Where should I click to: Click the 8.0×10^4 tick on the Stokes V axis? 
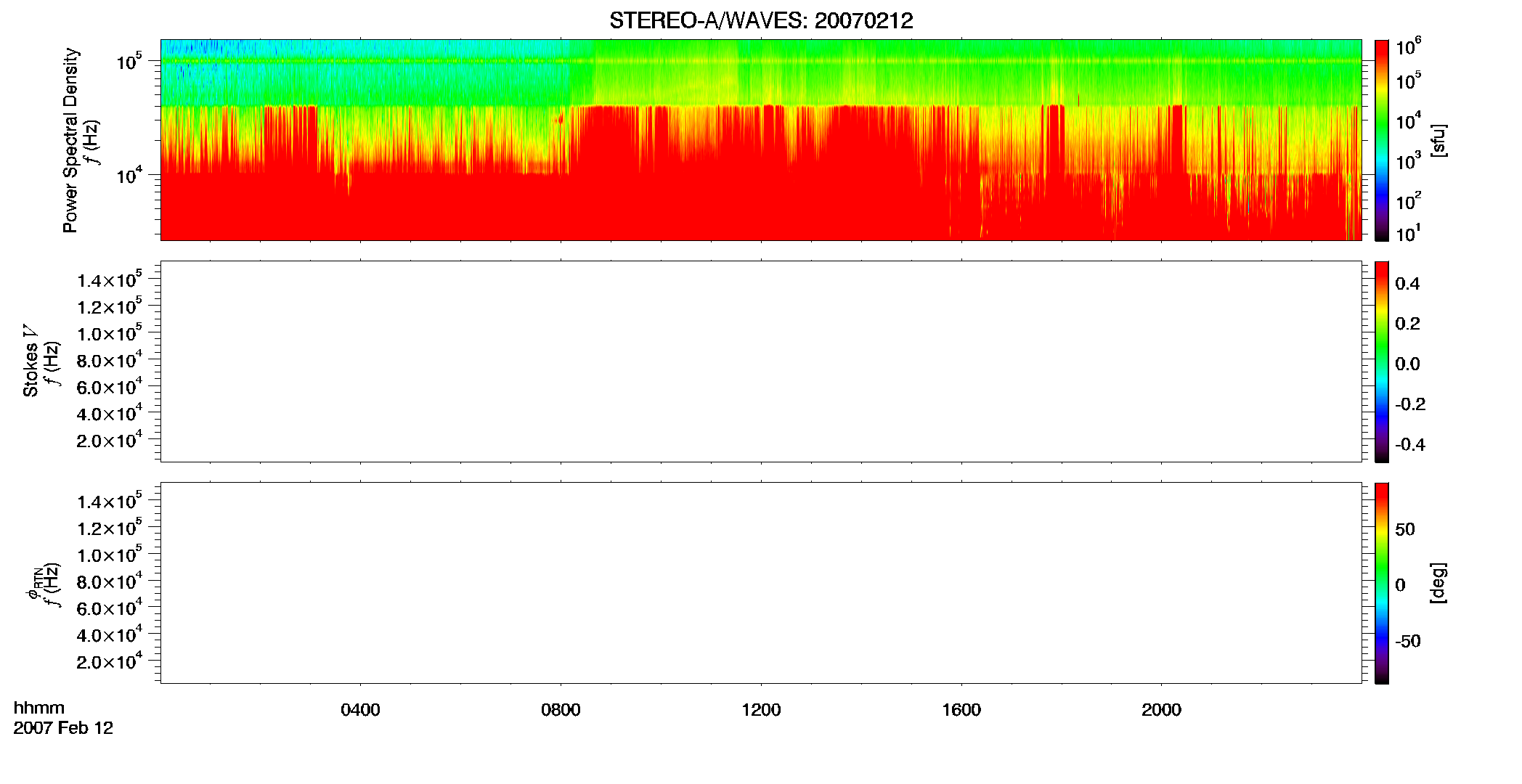110,359
